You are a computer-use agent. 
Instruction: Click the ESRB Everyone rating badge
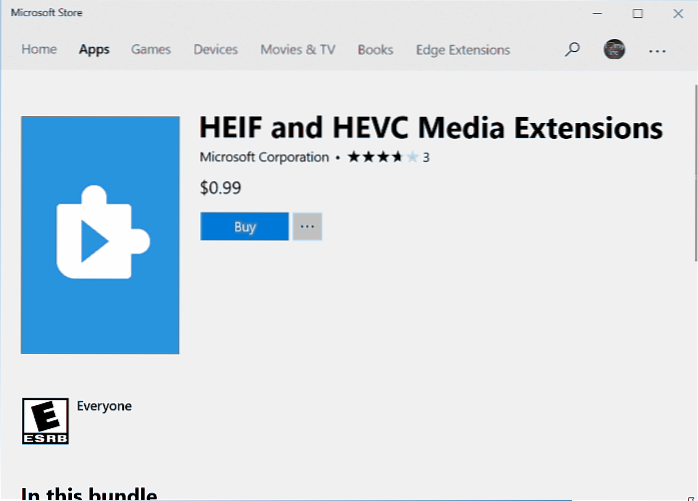(x=44, y=420)
